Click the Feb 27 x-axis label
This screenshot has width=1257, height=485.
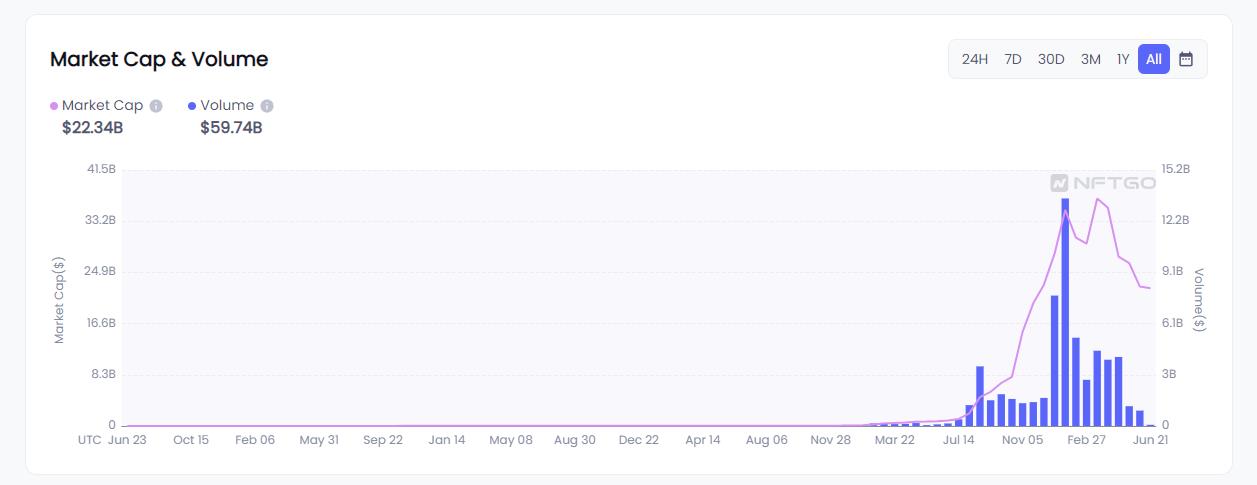1086,440
